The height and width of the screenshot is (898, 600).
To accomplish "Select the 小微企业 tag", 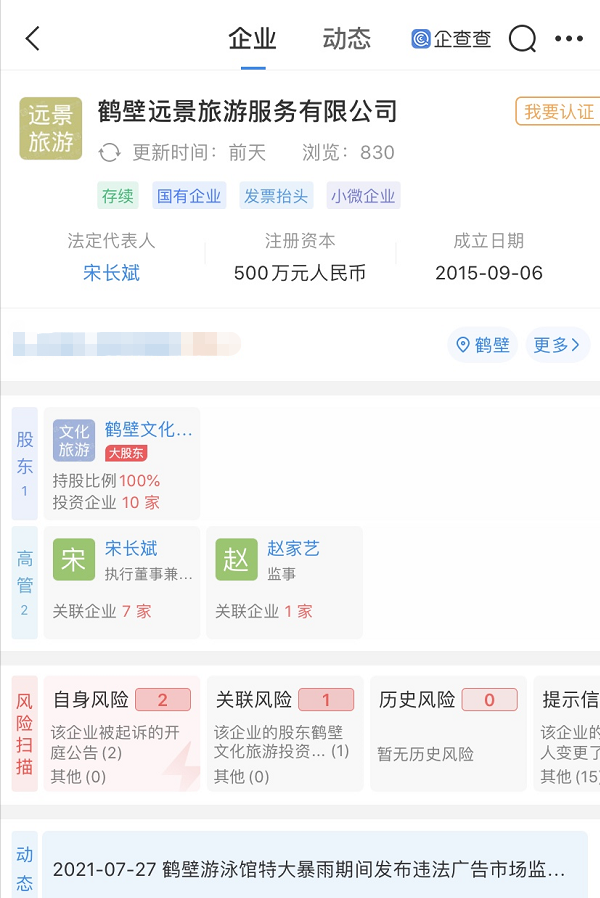I will point(363,196).
